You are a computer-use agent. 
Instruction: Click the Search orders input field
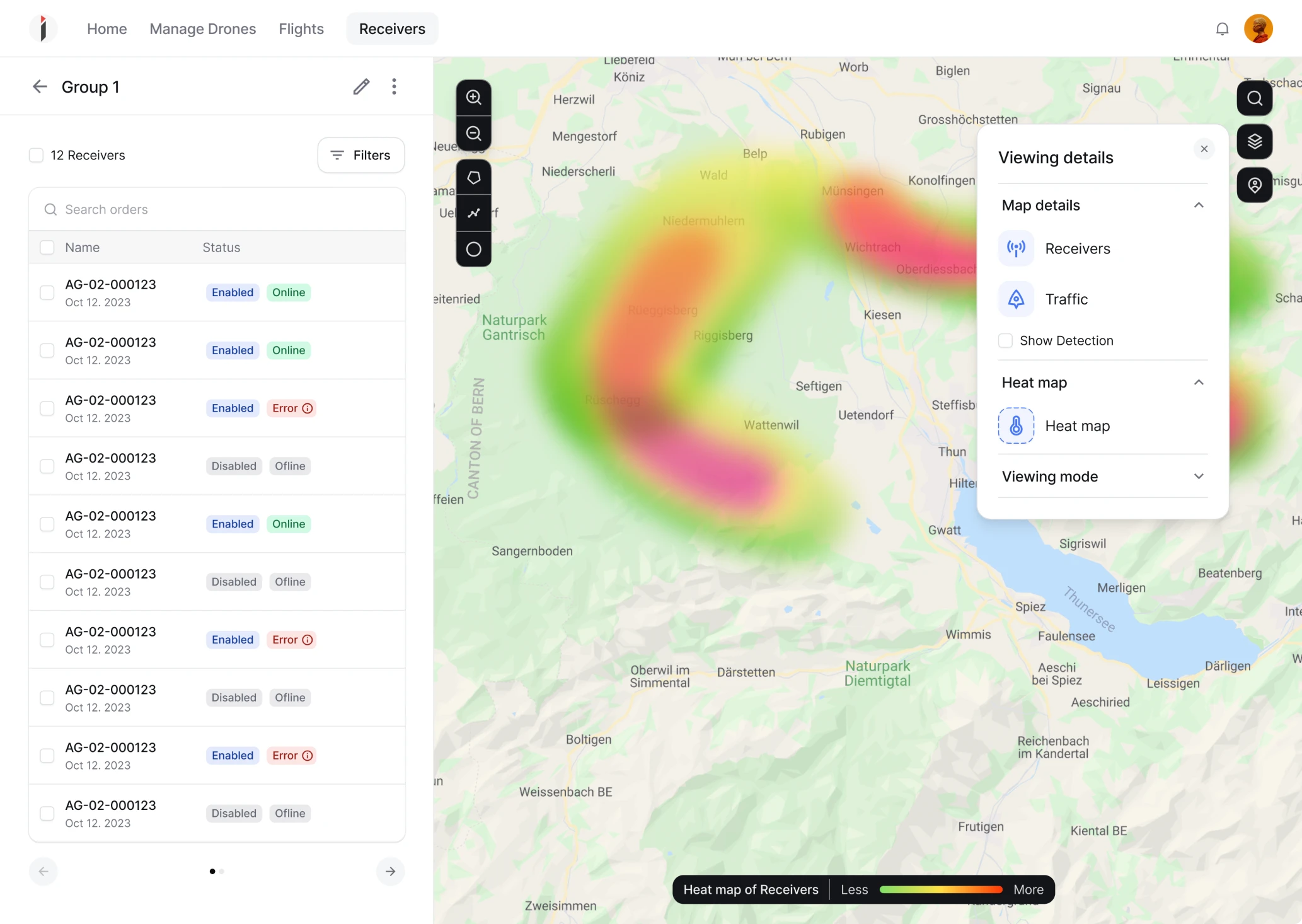[x=217, y=209]
